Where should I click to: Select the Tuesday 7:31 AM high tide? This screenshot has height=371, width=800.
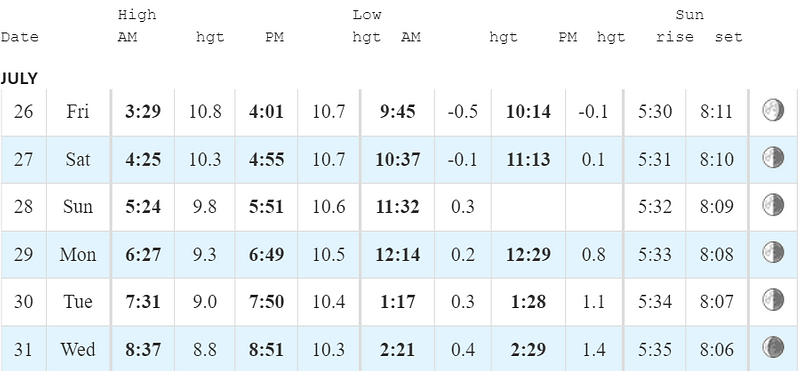click(143, 302)
